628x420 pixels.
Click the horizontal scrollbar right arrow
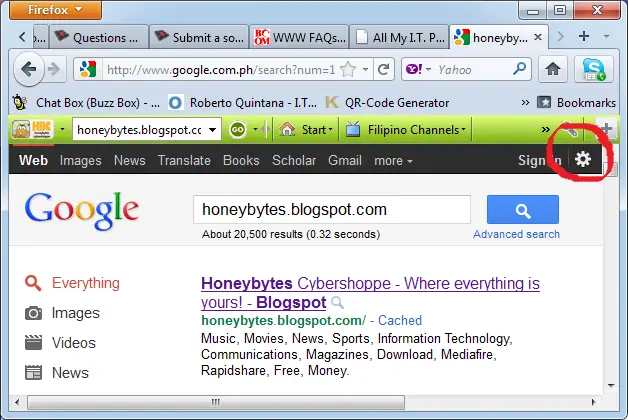[x=593, y=402]
